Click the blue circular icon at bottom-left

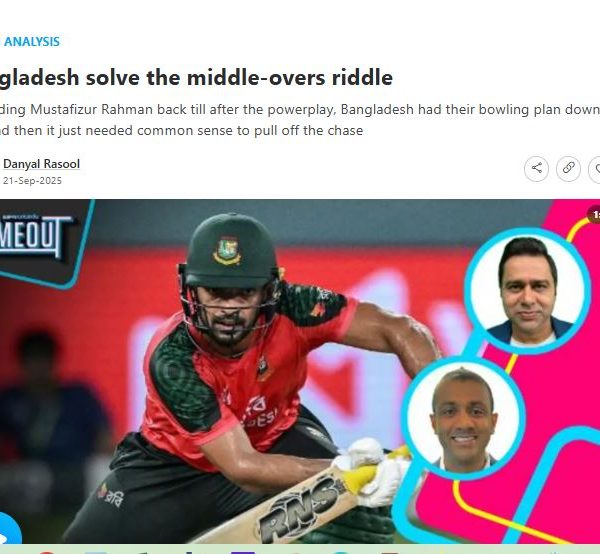point(10,529)
